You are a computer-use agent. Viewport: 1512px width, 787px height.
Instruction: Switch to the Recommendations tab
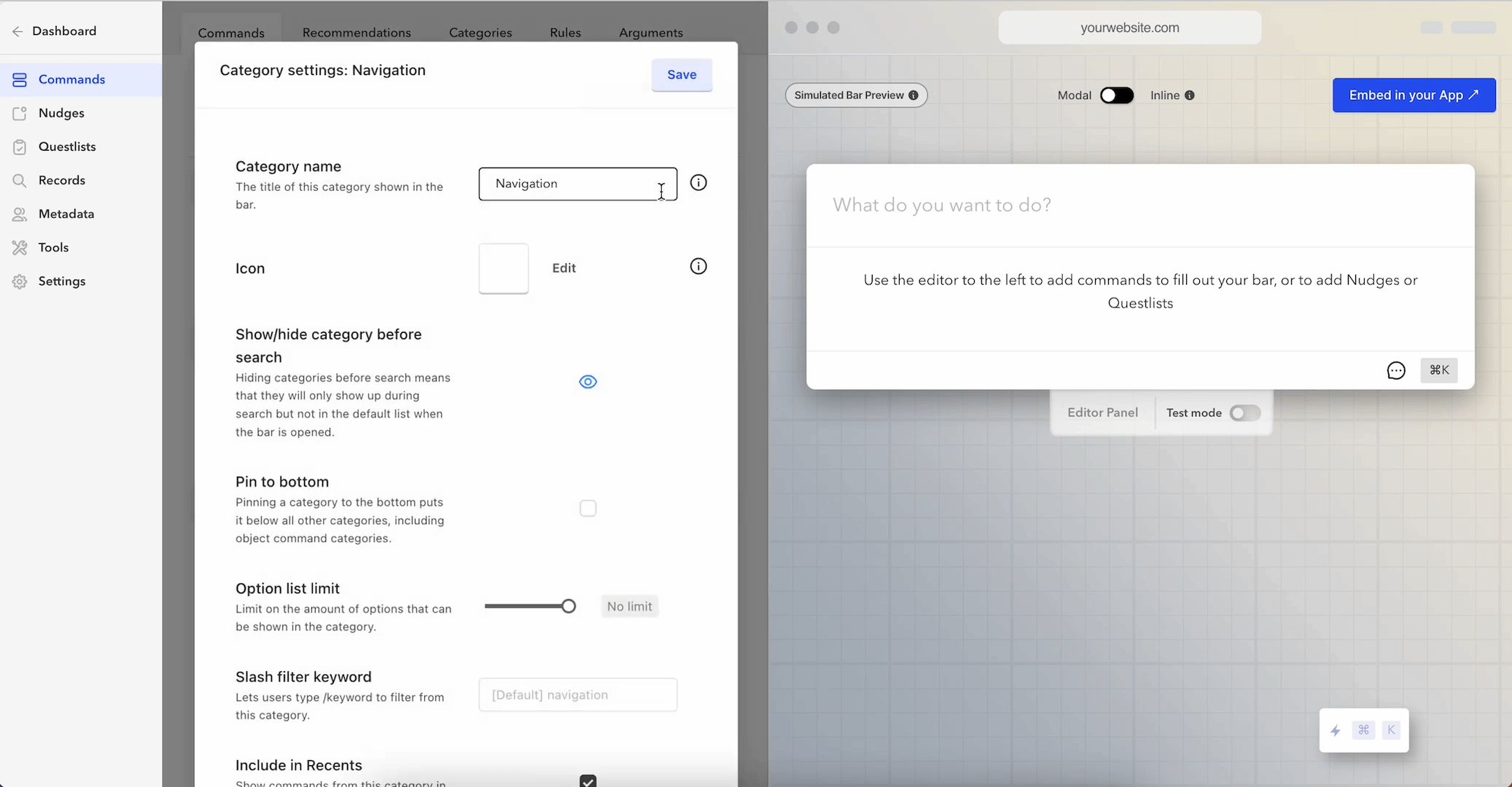point(356,33)
